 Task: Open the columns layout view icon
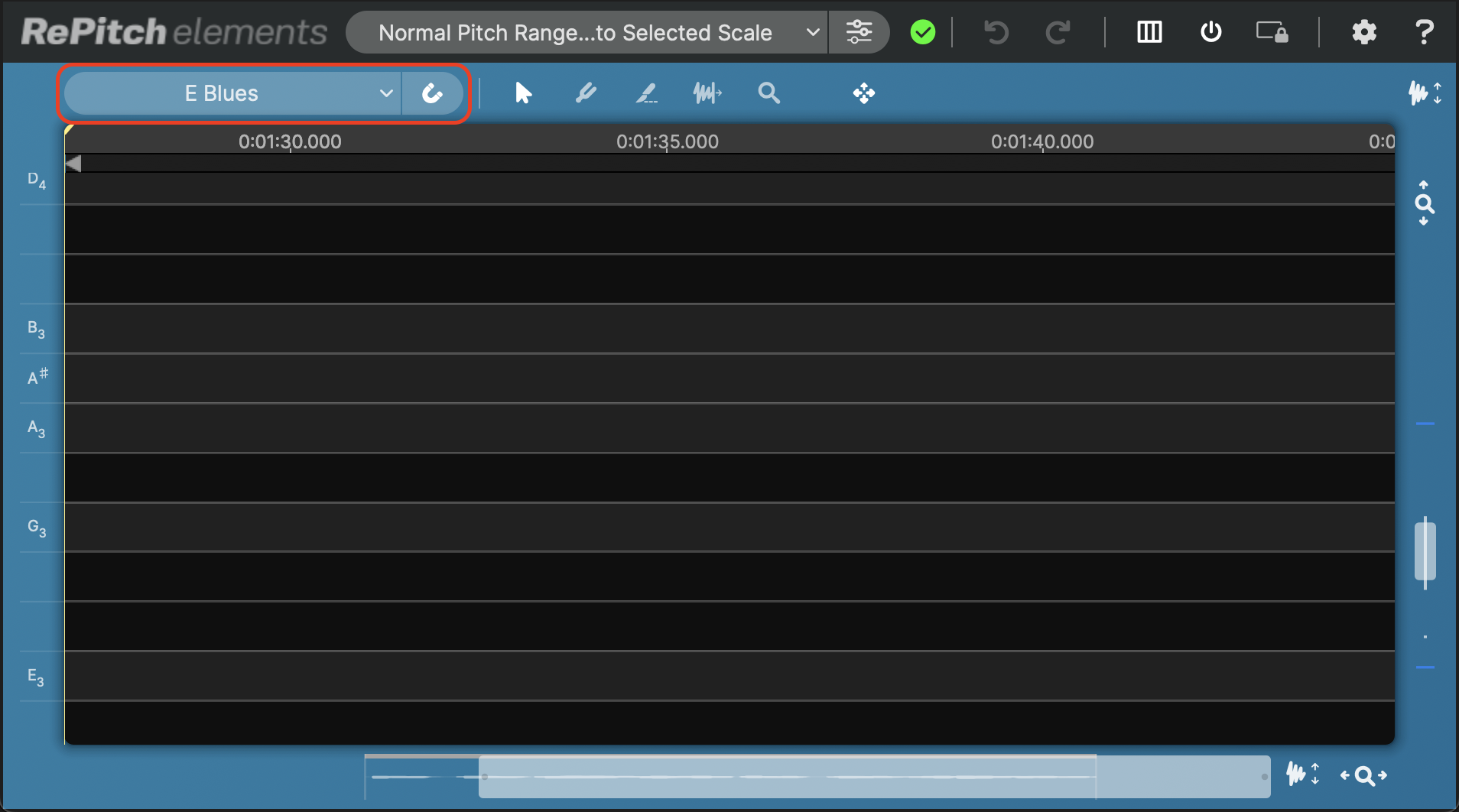point(1149,32)
